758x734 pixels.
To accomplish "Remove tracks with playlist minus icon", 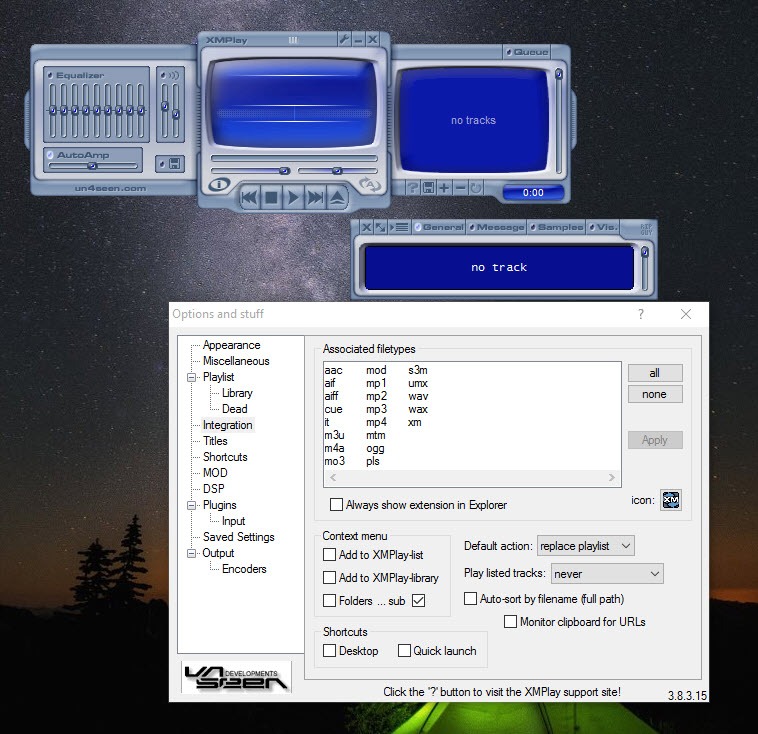I will coord(461,188).
